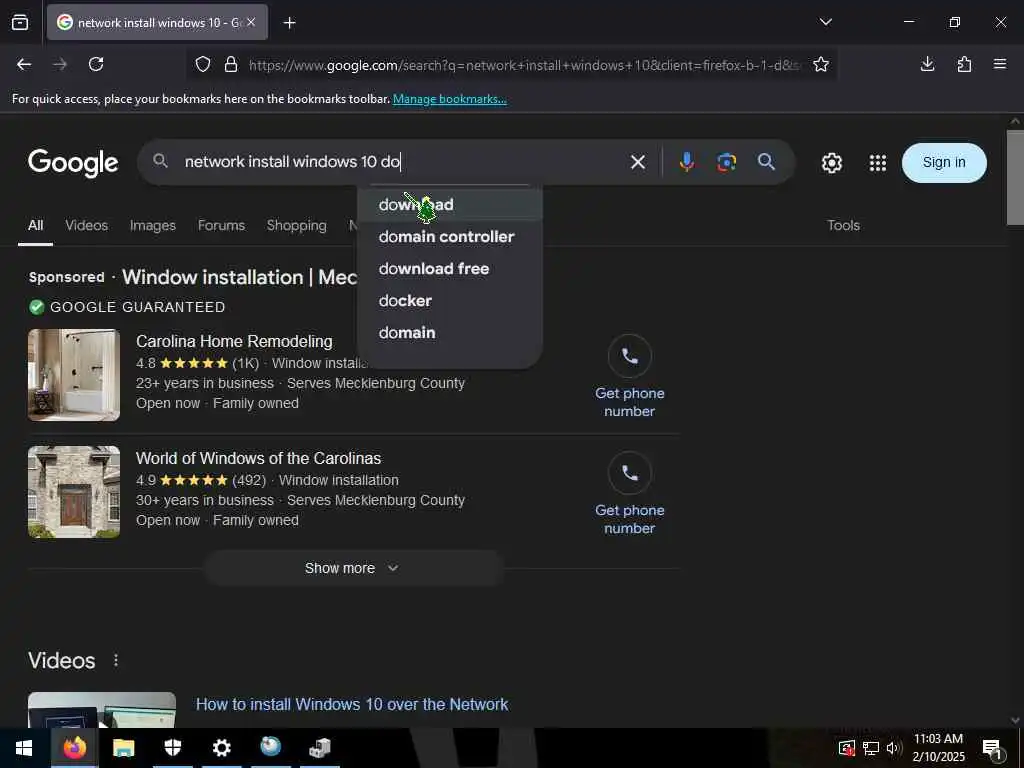Reload the current page
This screenshot has height=768, width=1024.
[x=96, y=64]
